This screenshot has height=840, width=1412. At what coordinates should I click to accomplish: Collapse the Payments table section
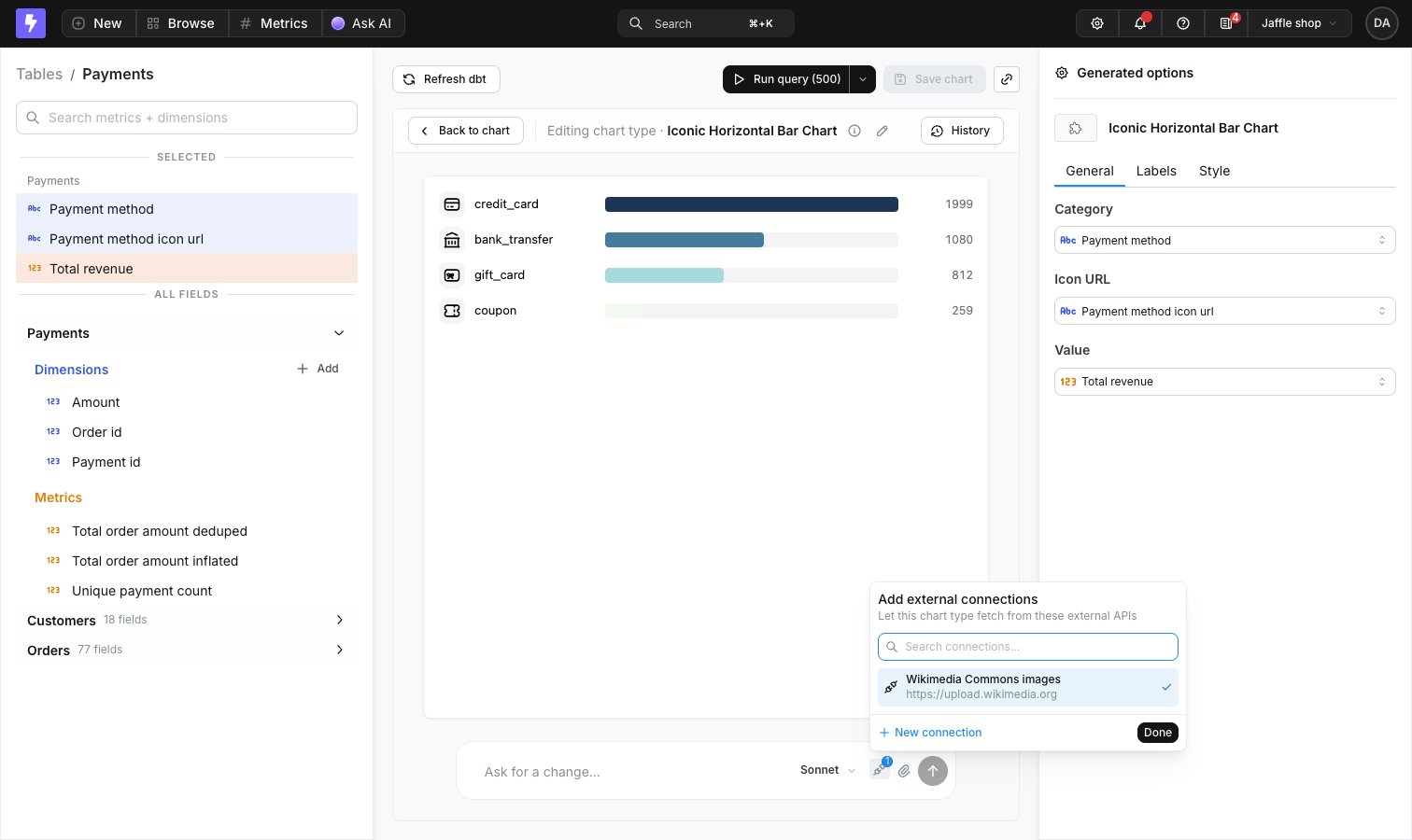(187, 333)
